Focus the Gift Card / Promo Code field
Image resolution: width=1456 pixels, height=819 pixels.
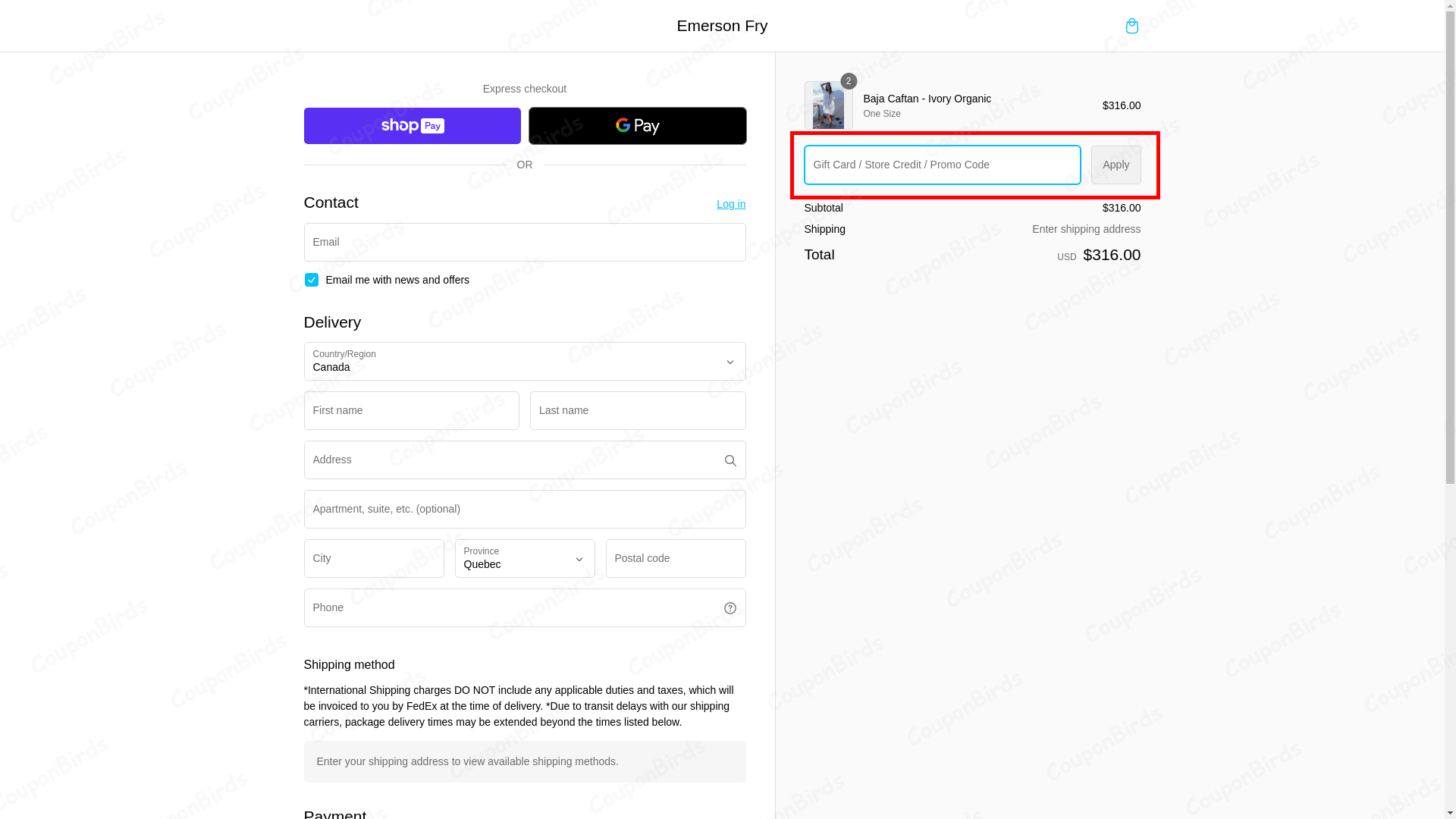tap(942, 165)
